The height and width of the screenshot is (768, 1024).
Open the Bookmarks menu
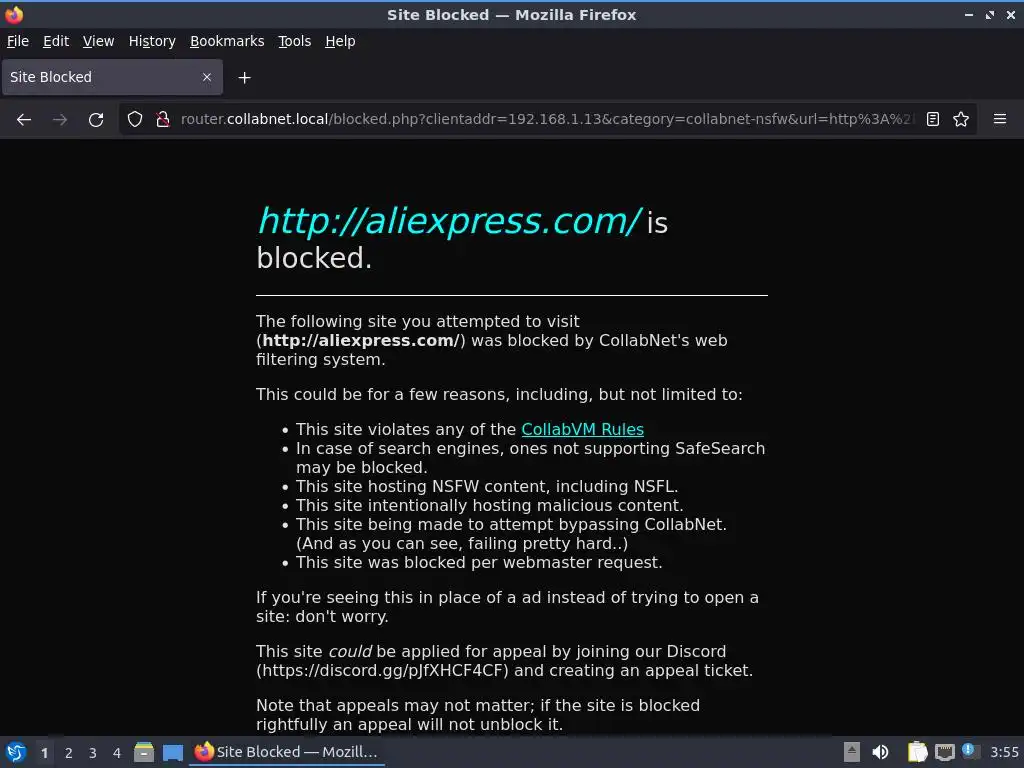(227, 41)
